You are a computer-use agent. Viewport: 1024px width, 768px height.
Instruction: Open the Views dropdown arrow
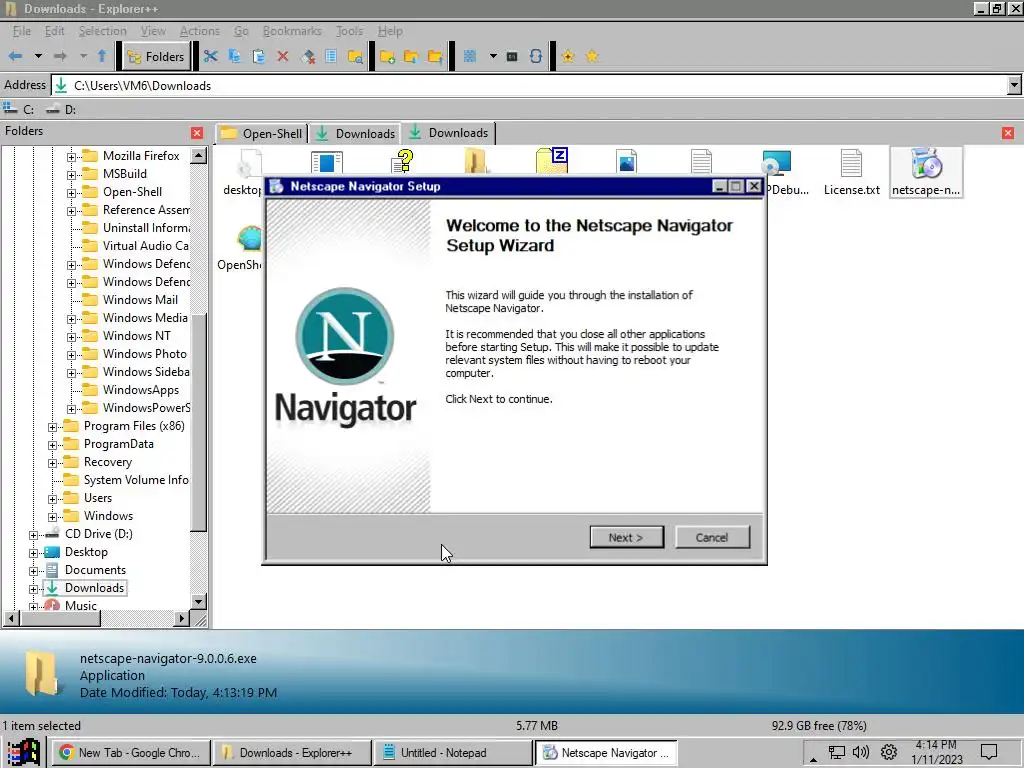point(493,57)
